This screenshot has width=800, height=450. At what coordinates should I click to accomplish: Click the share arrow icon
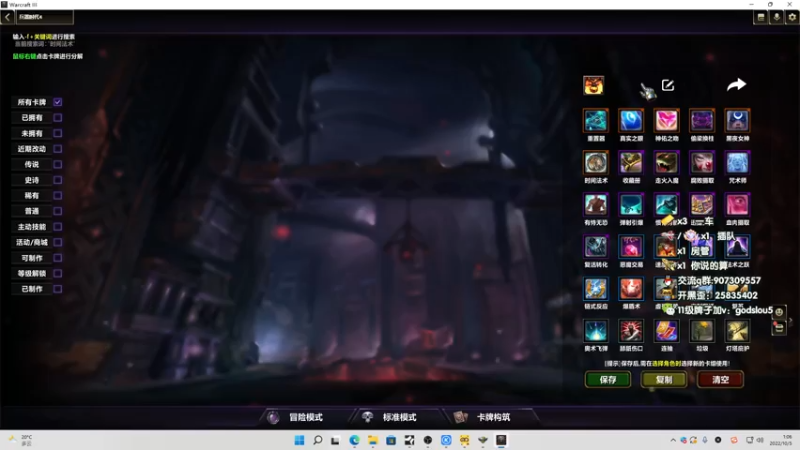pos(736,85)
